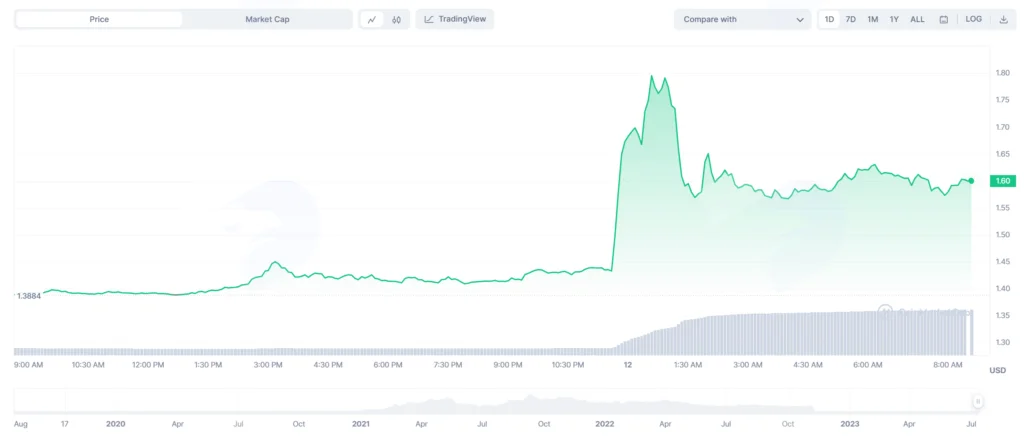Click the chart endpoint green dot
The width and height of the screenshot is (1024, 438).
tap(971, 181)
